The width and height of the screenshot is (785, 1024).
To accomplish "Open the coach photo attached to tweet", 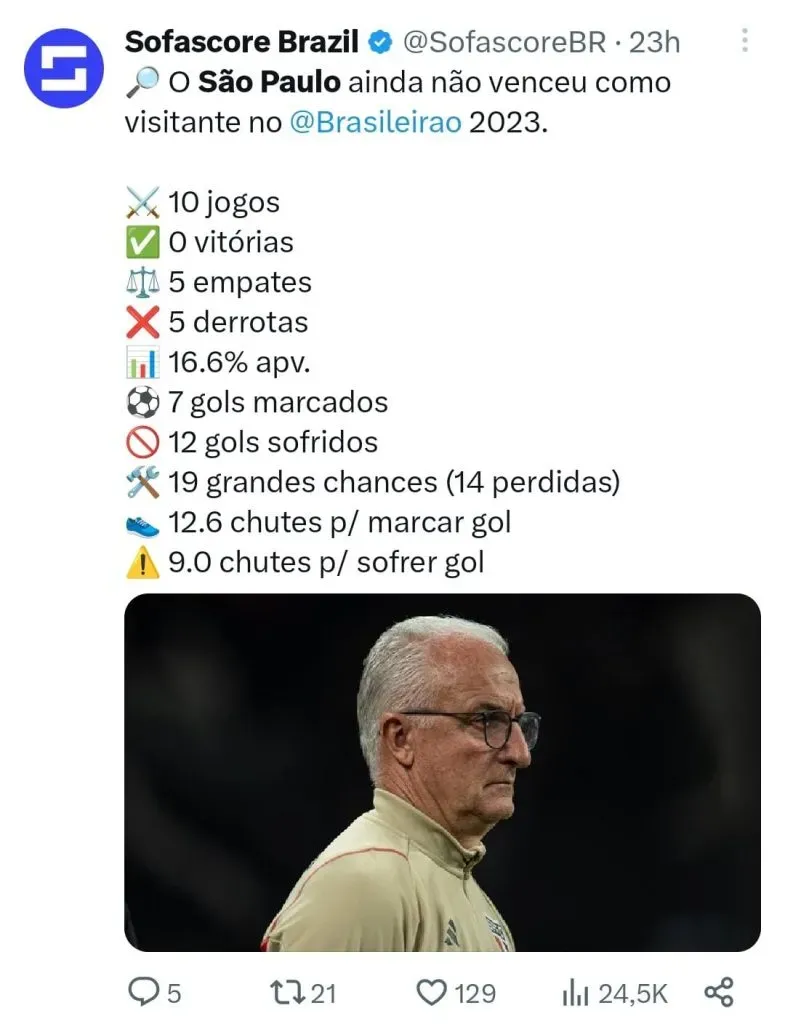I will pos(442,772).
